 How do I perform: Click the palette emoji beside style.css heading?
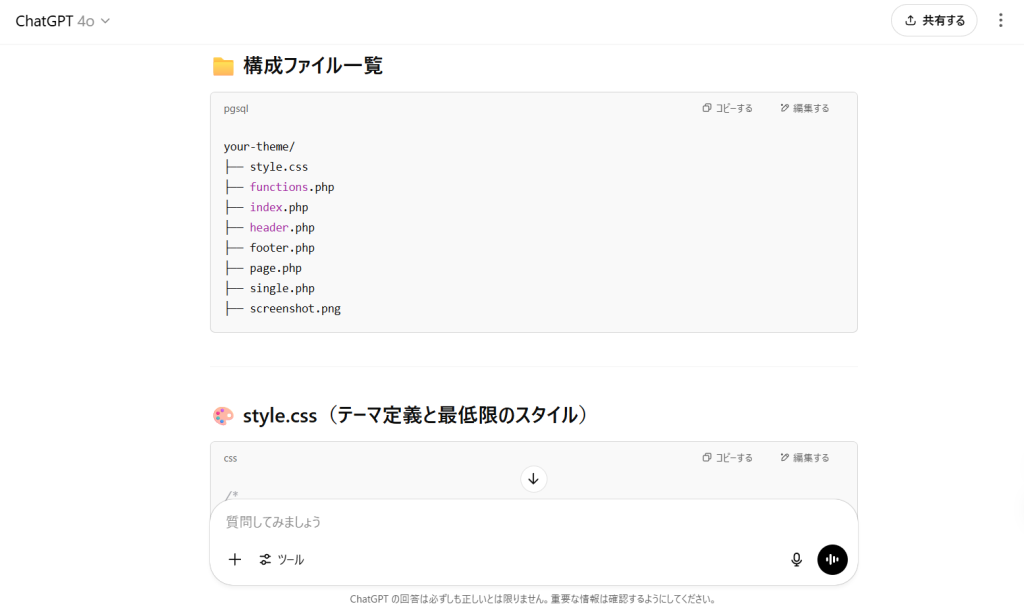pyautogui.click(x=223, y=416)
